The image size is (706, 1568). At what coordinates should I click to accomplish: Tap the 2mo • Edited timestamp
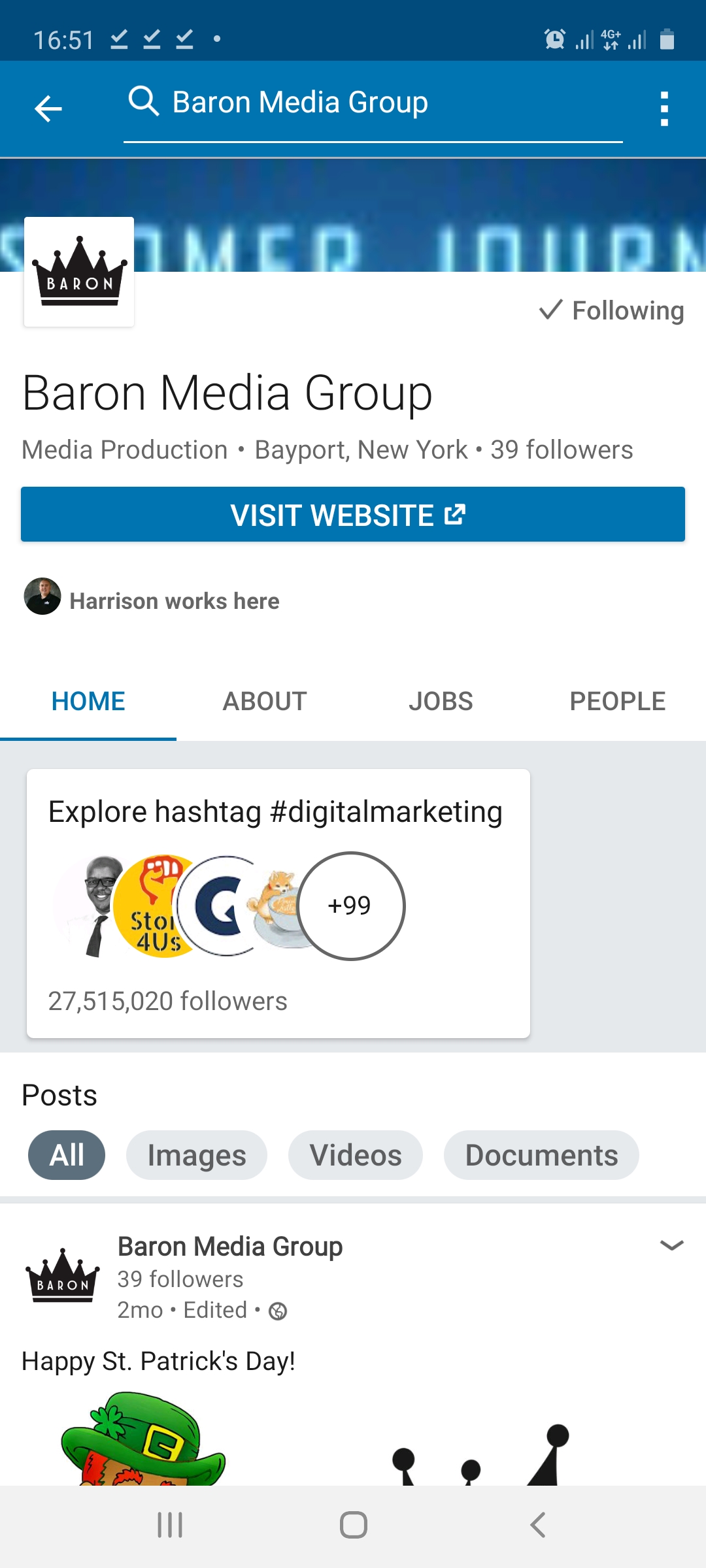182,1311
